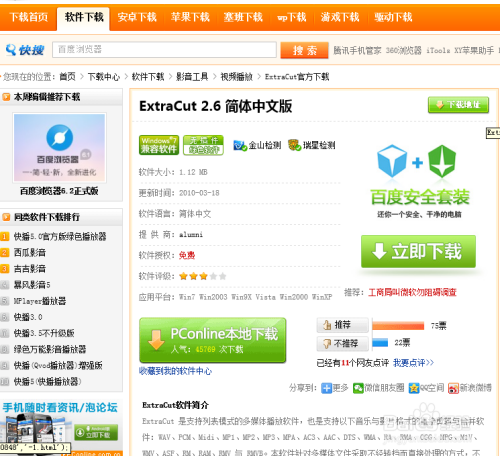Open 绿色万能影音播放器 in ranking list
The image size is (500, 456).
[x=50, y=349]
